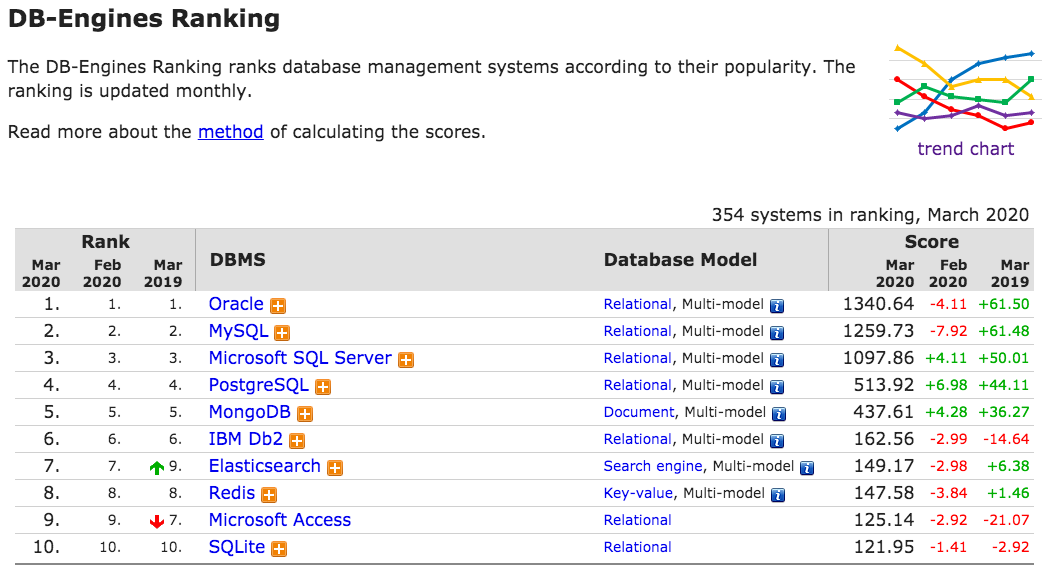Expand the plus icon beside IBM Db2

point(297,441)
